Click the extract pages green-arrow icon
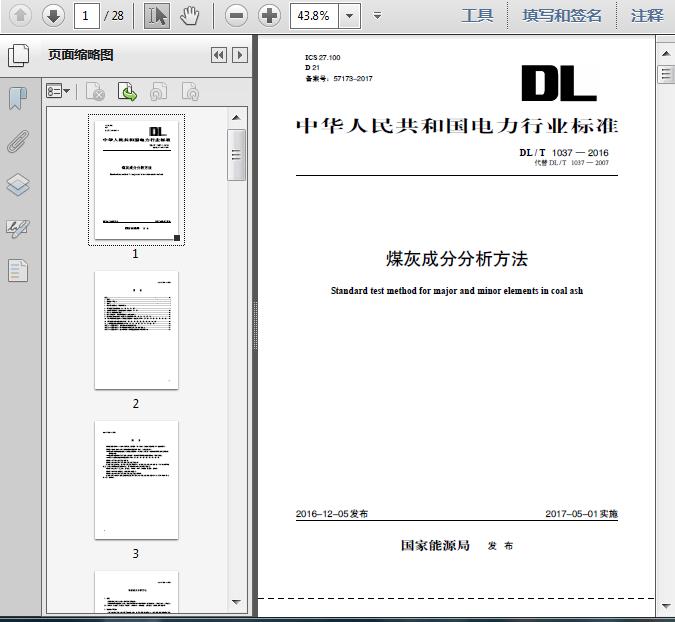 click(x=127, y=92)
